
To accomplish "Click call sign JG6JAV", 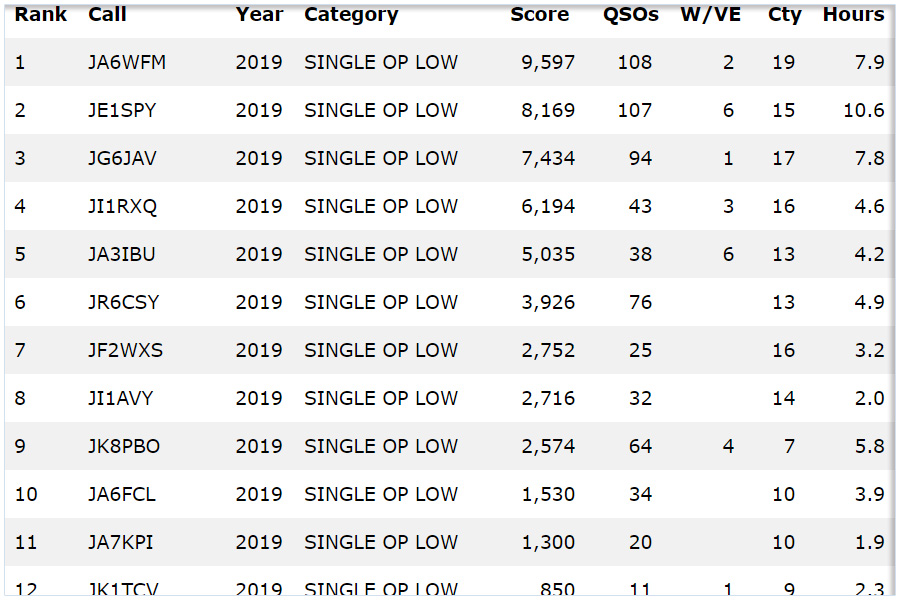I will pos(122,158).
